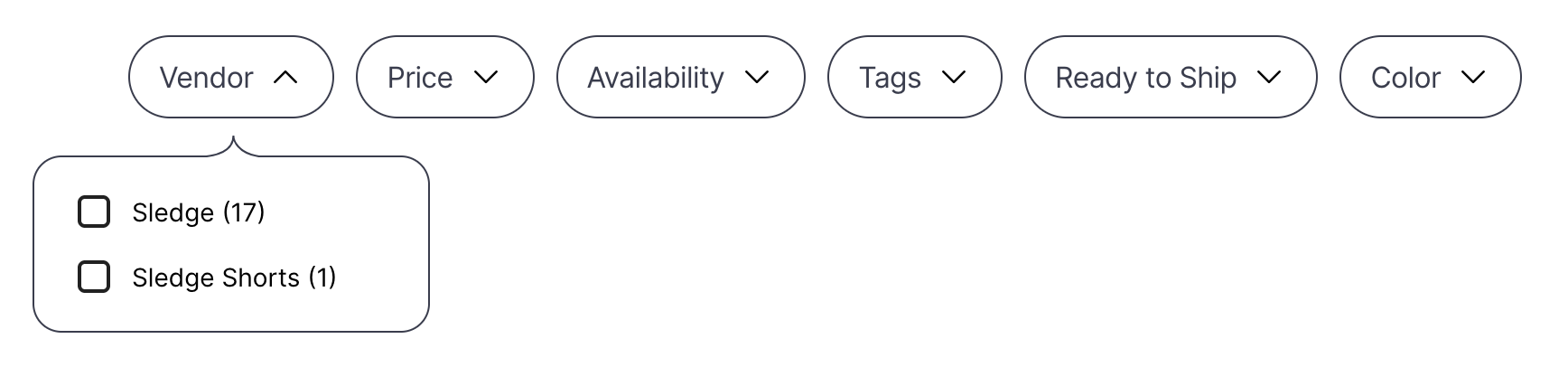
Task: Open the Tags filter menu
Action: [x=914, y=78]
